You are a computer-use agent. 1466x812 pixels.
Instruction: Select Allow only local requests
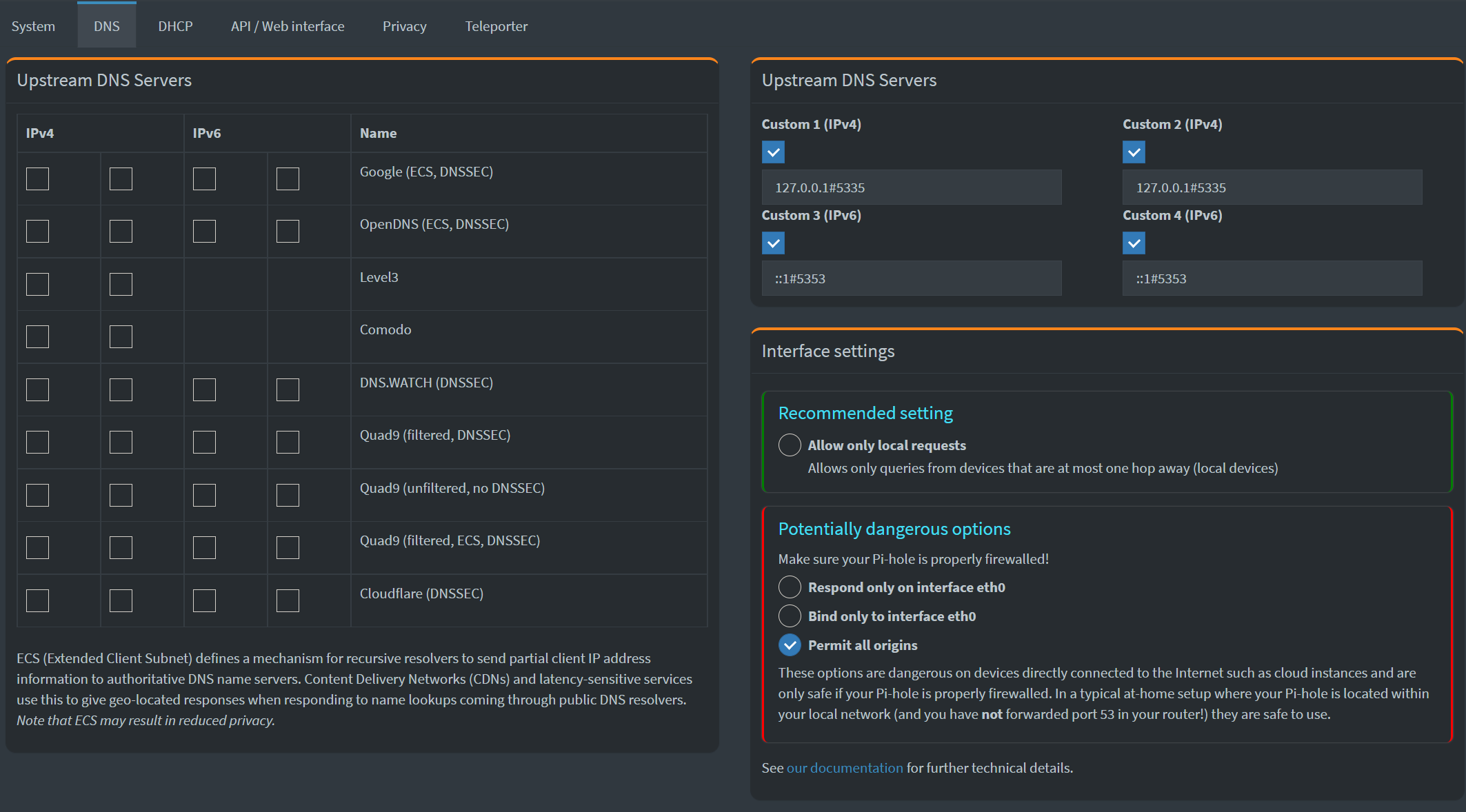click(790, 445)
